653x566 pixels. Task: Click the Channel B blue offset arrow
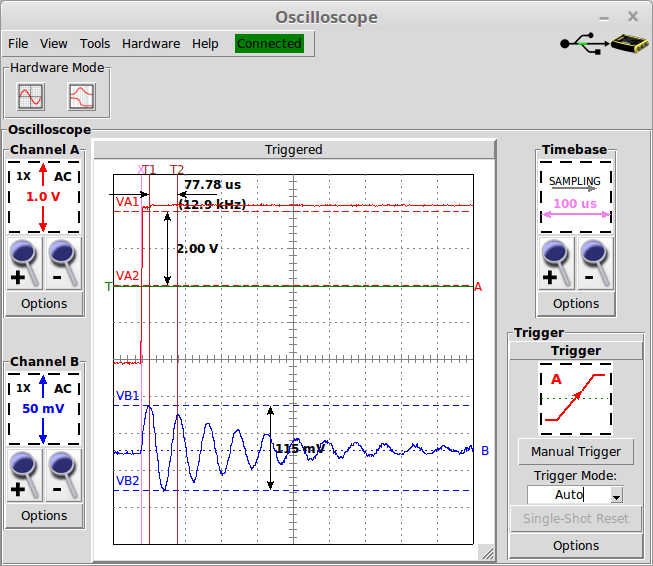[x=43, y=409]
